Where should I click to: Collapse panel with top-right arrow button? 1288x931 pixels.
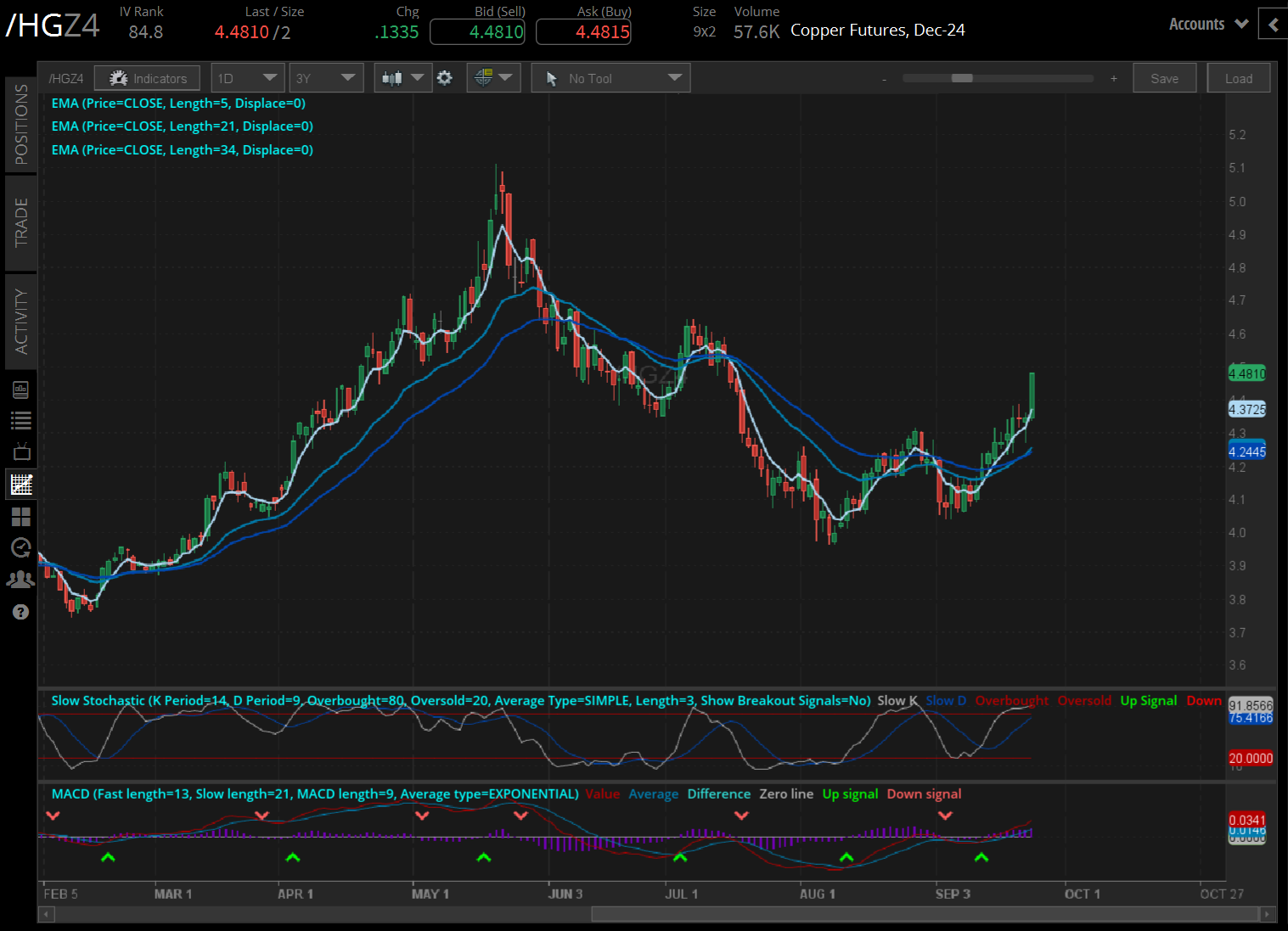(x=1273, y=25)
